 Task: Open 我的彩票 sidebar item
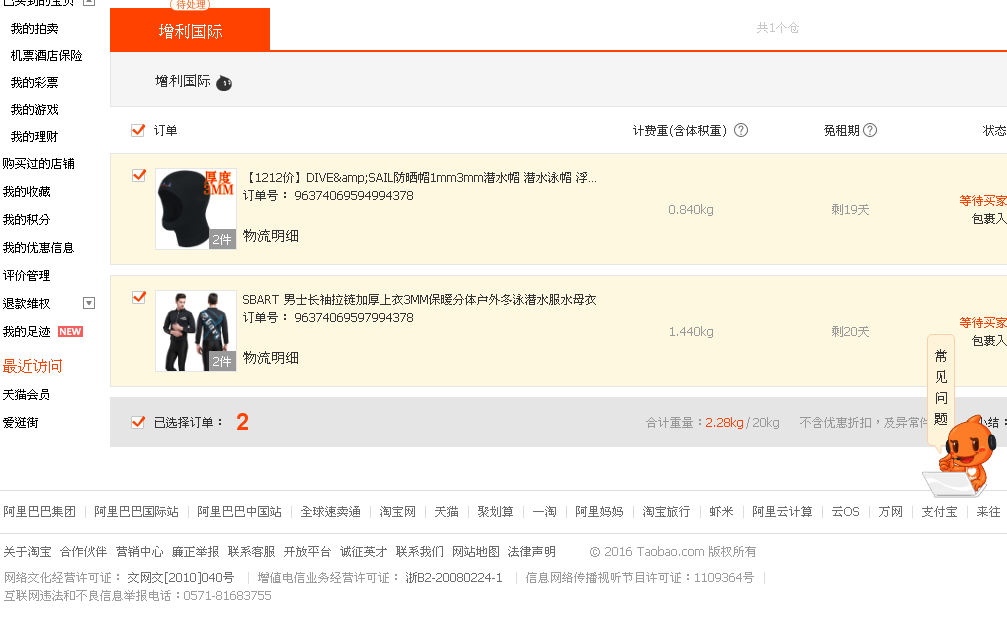pos(35,83)
